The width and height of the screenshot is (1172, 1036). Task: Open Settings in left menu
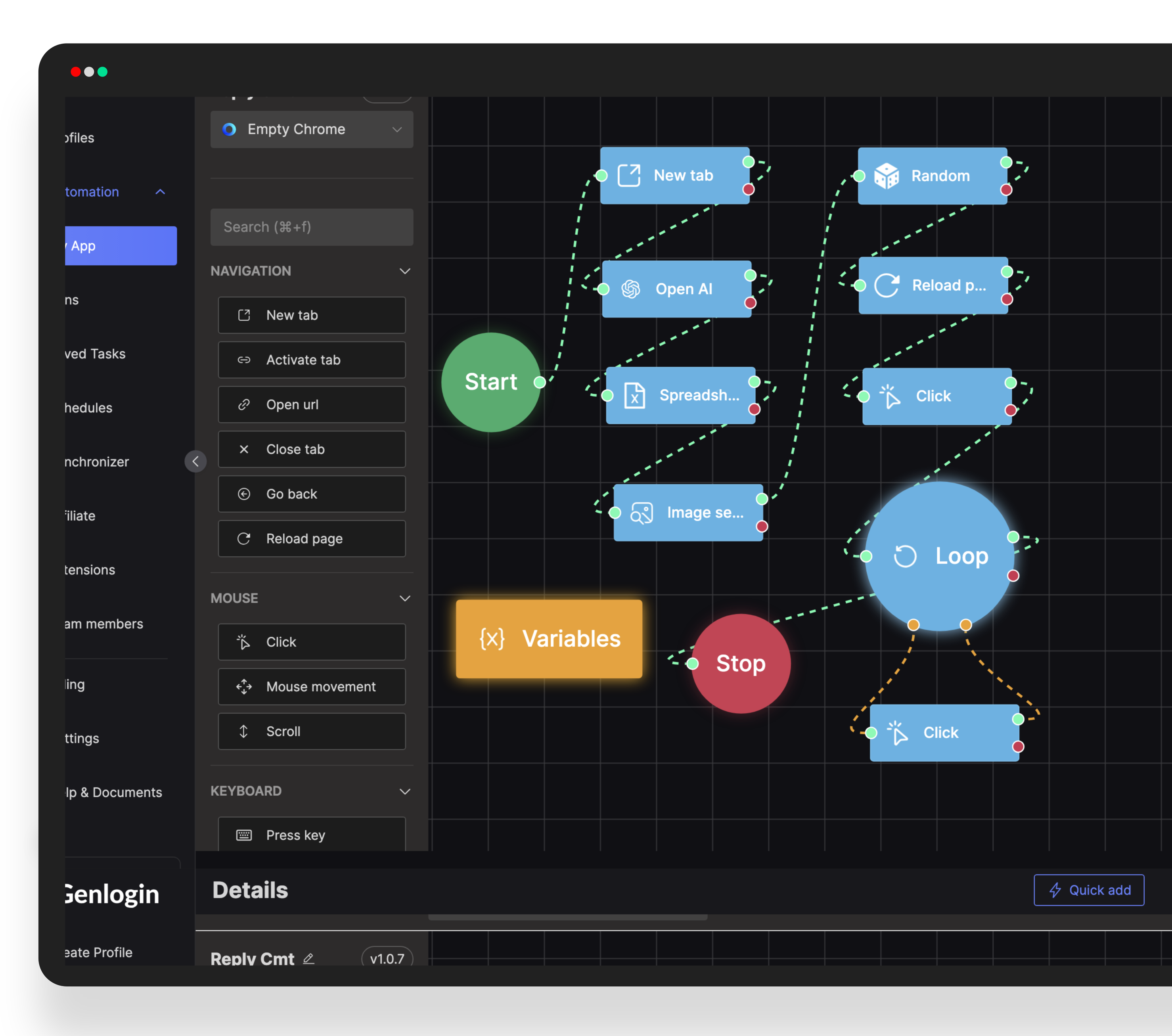click(x=82, y=739)
